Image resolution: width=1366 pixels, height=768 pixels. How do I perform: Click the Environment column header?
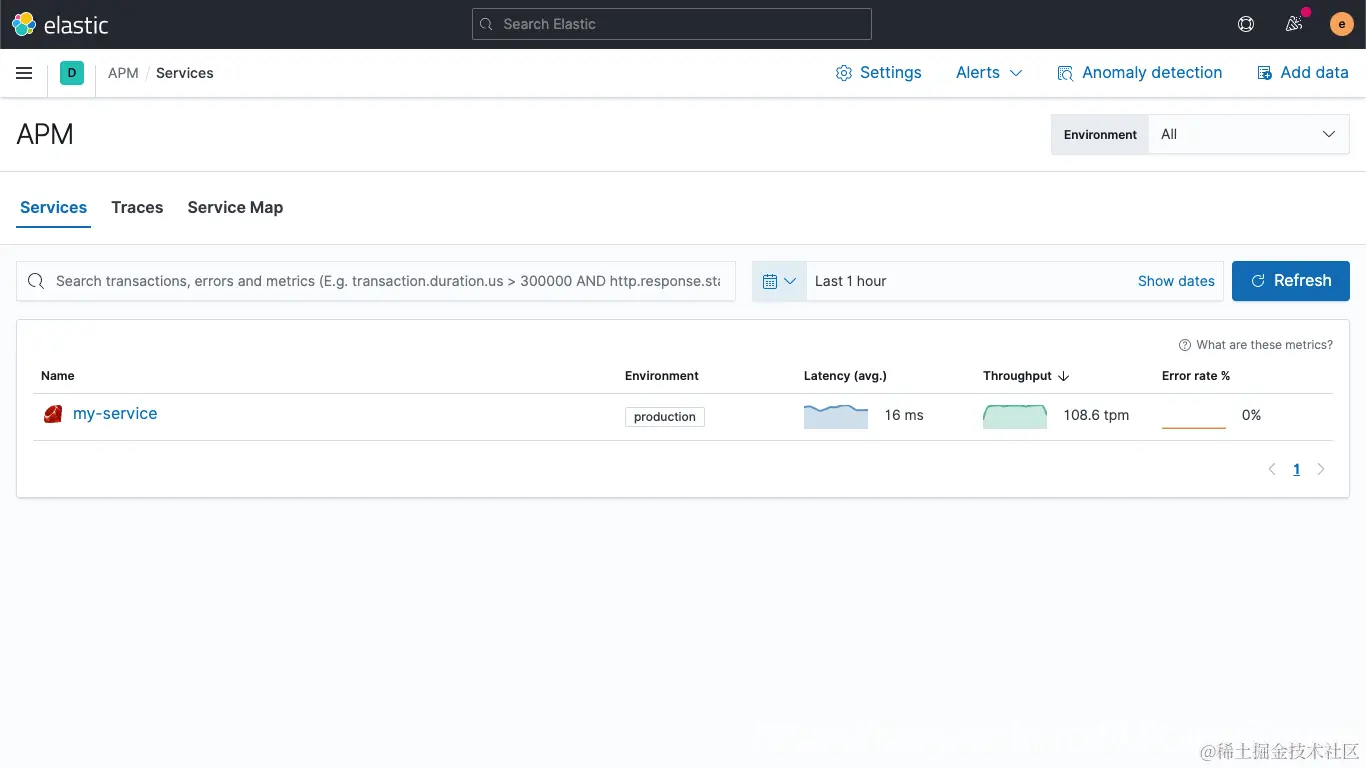click(662, 376)
